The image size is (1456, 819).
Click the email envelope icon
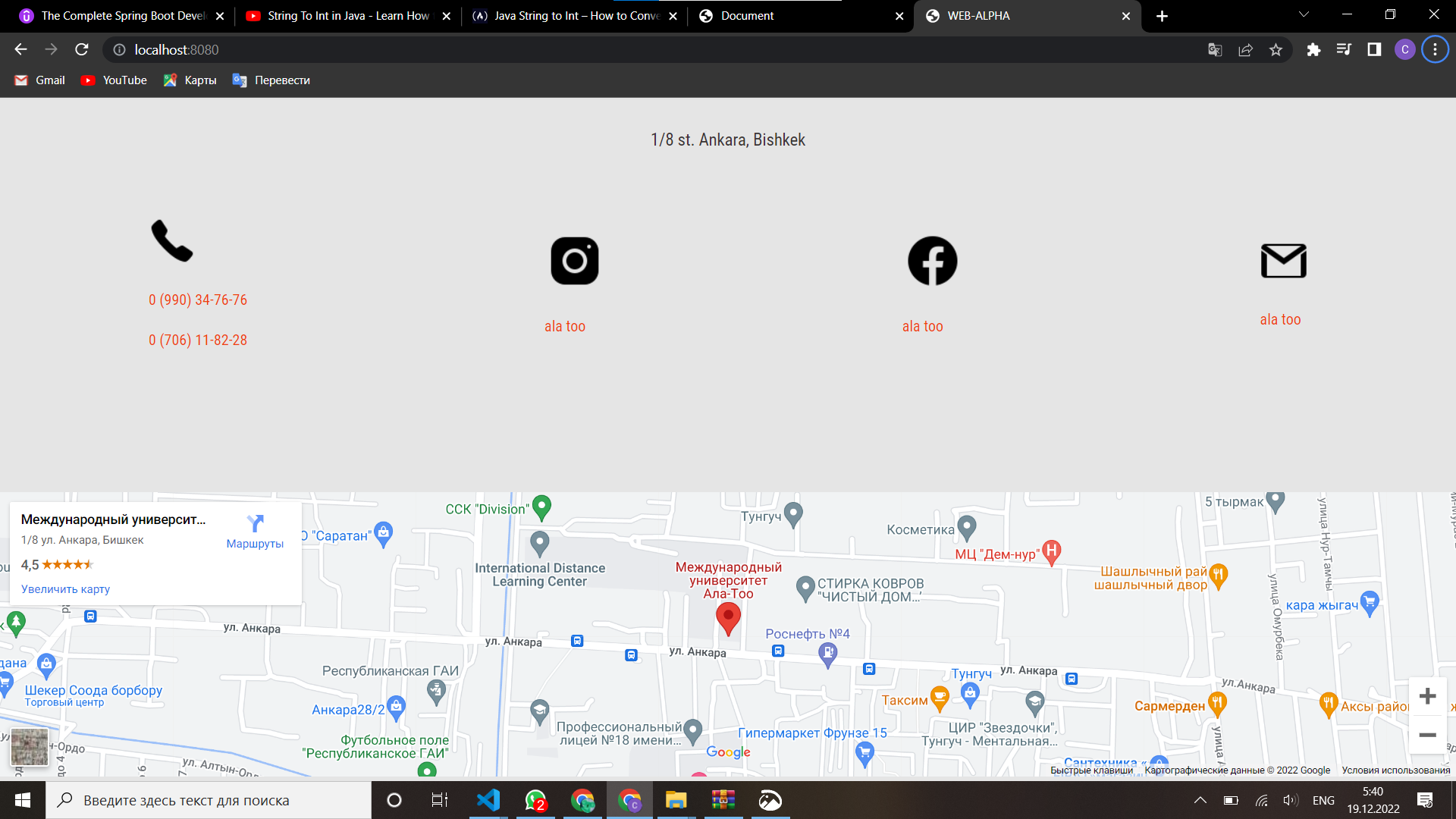(x=1283, y=261)
